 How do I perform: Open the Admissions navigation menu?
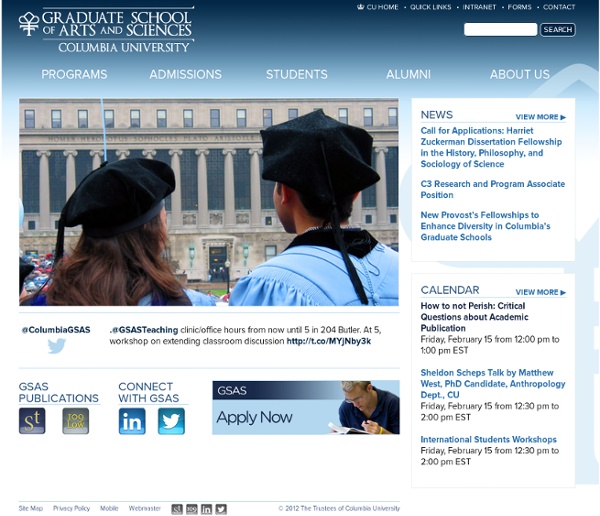coord(185,74)
